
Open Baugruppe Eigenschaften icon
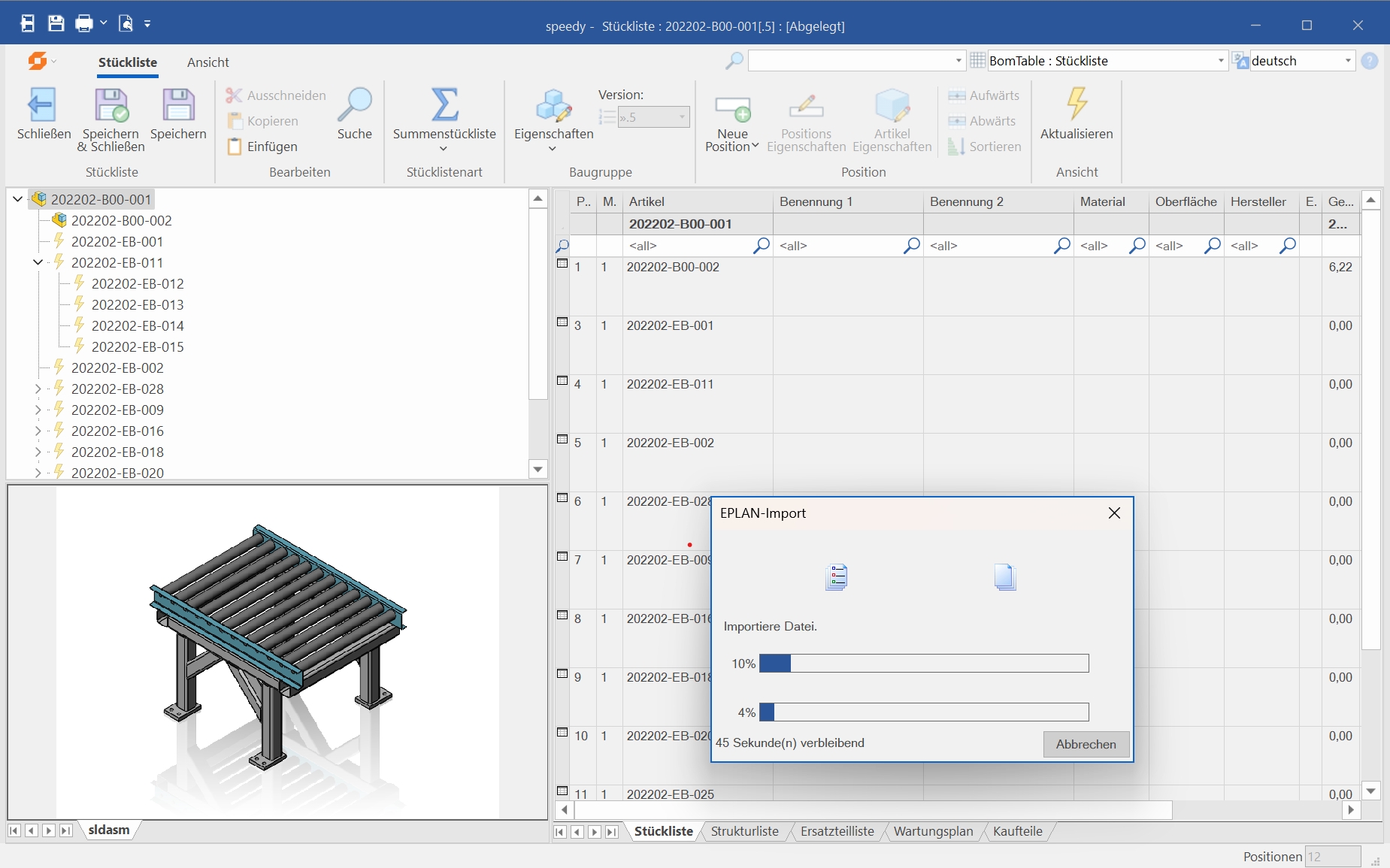pos(553,107)
